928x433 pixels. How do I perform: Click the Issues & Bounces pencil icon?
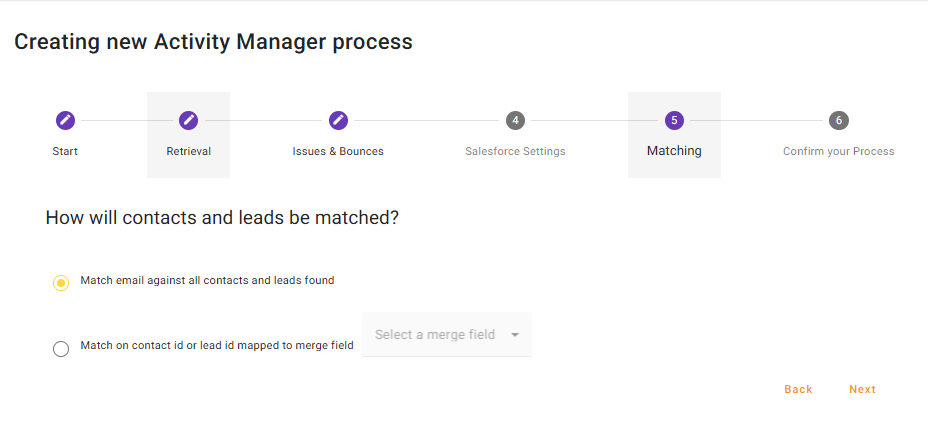pyautogui.click(x=338, y=120)
